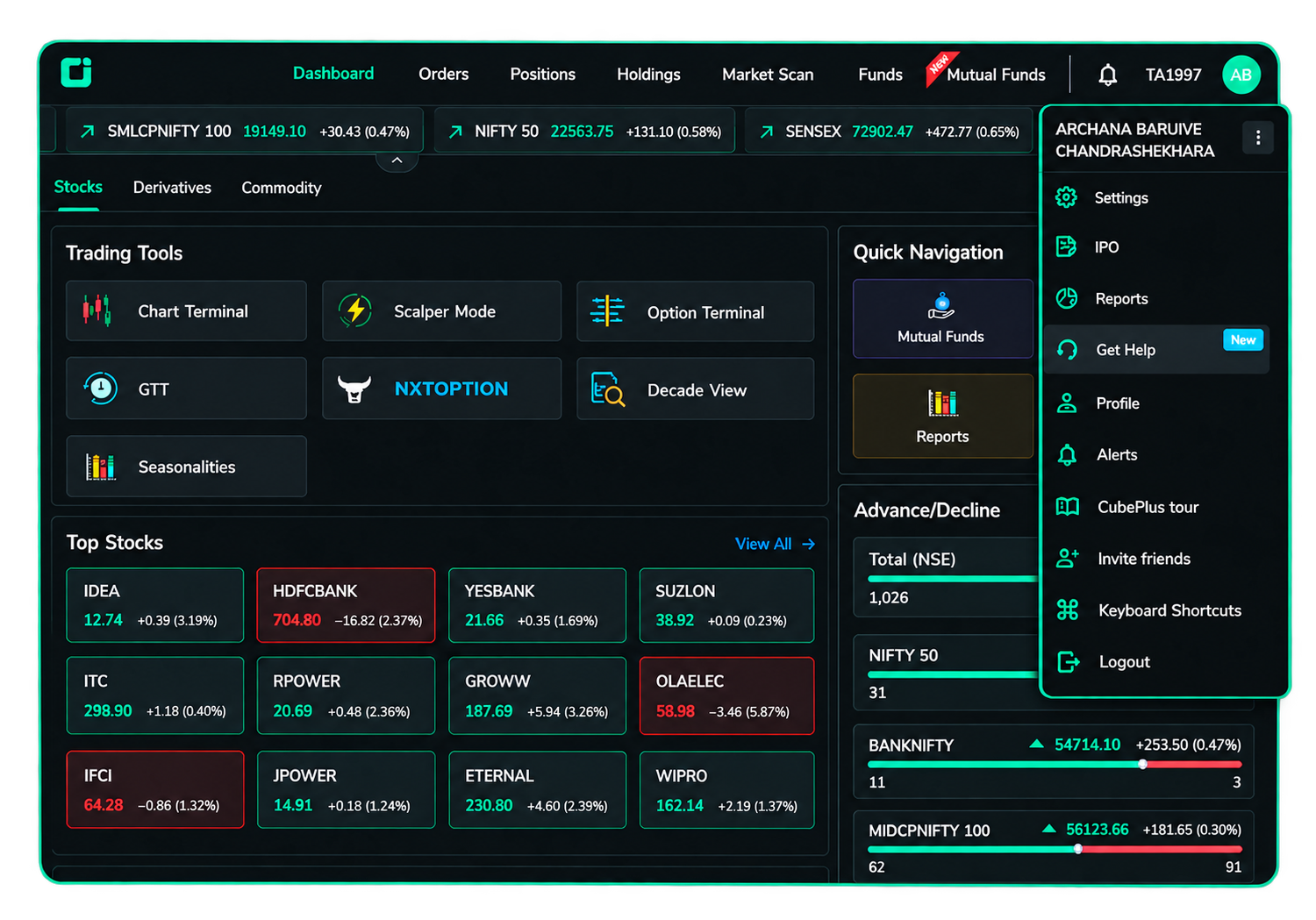Click the Settings gear icon
Image resolution: width=1316 pixels, height=920 pixels.
coord(1066,197)
